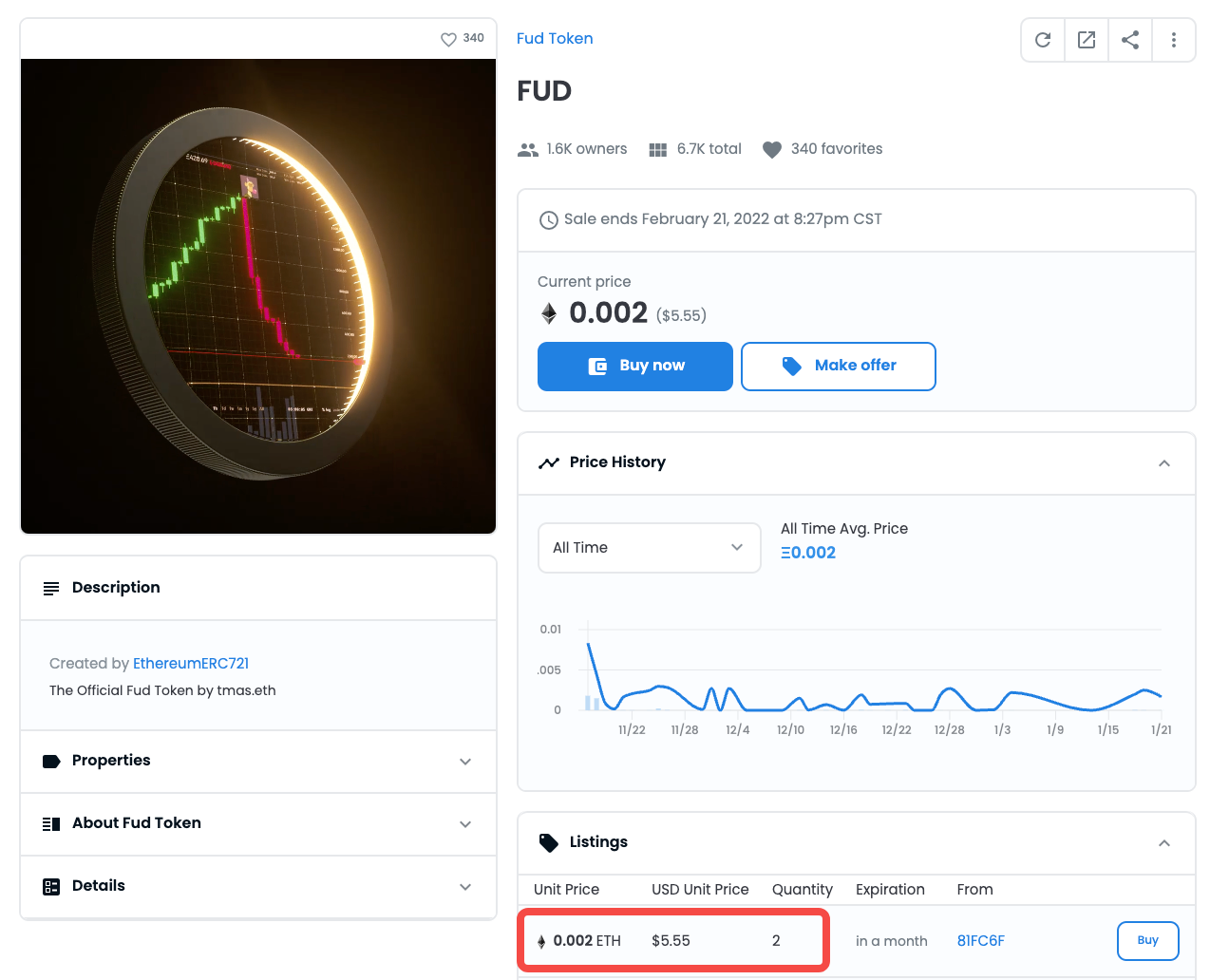Open the three-dot more options menu
1210x980 pixels.
coord(1174,40)
